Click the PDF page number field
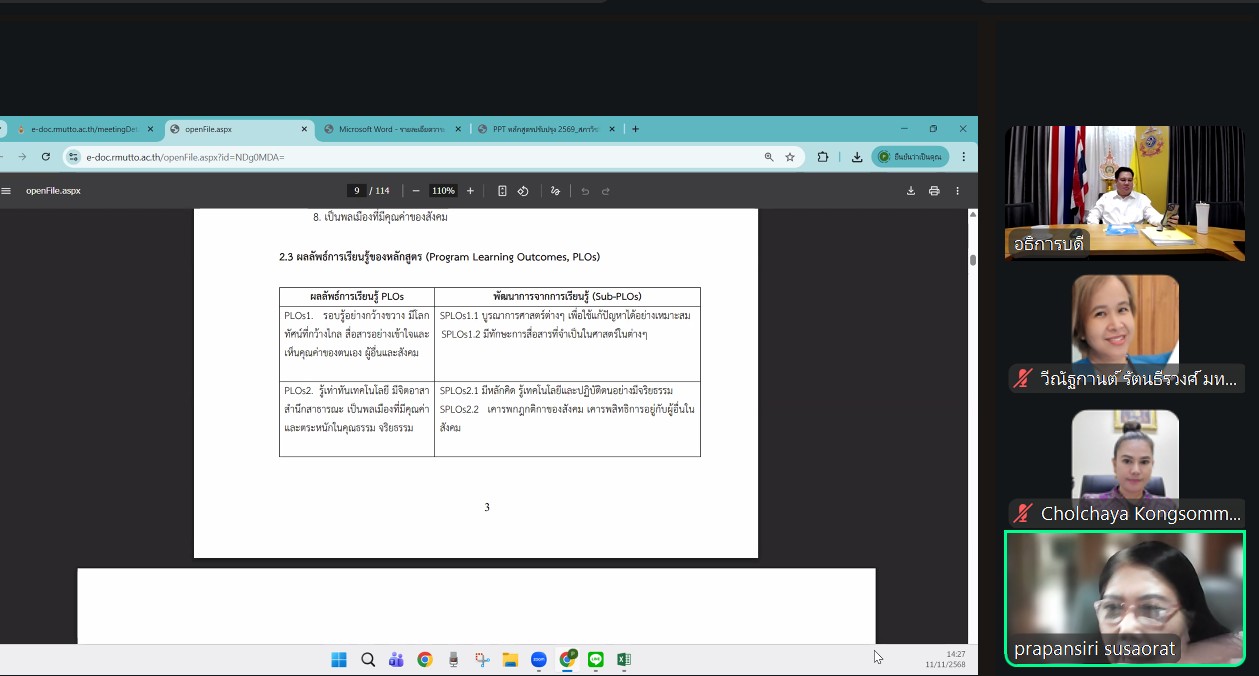1259x676 pixels. (356, 191)
